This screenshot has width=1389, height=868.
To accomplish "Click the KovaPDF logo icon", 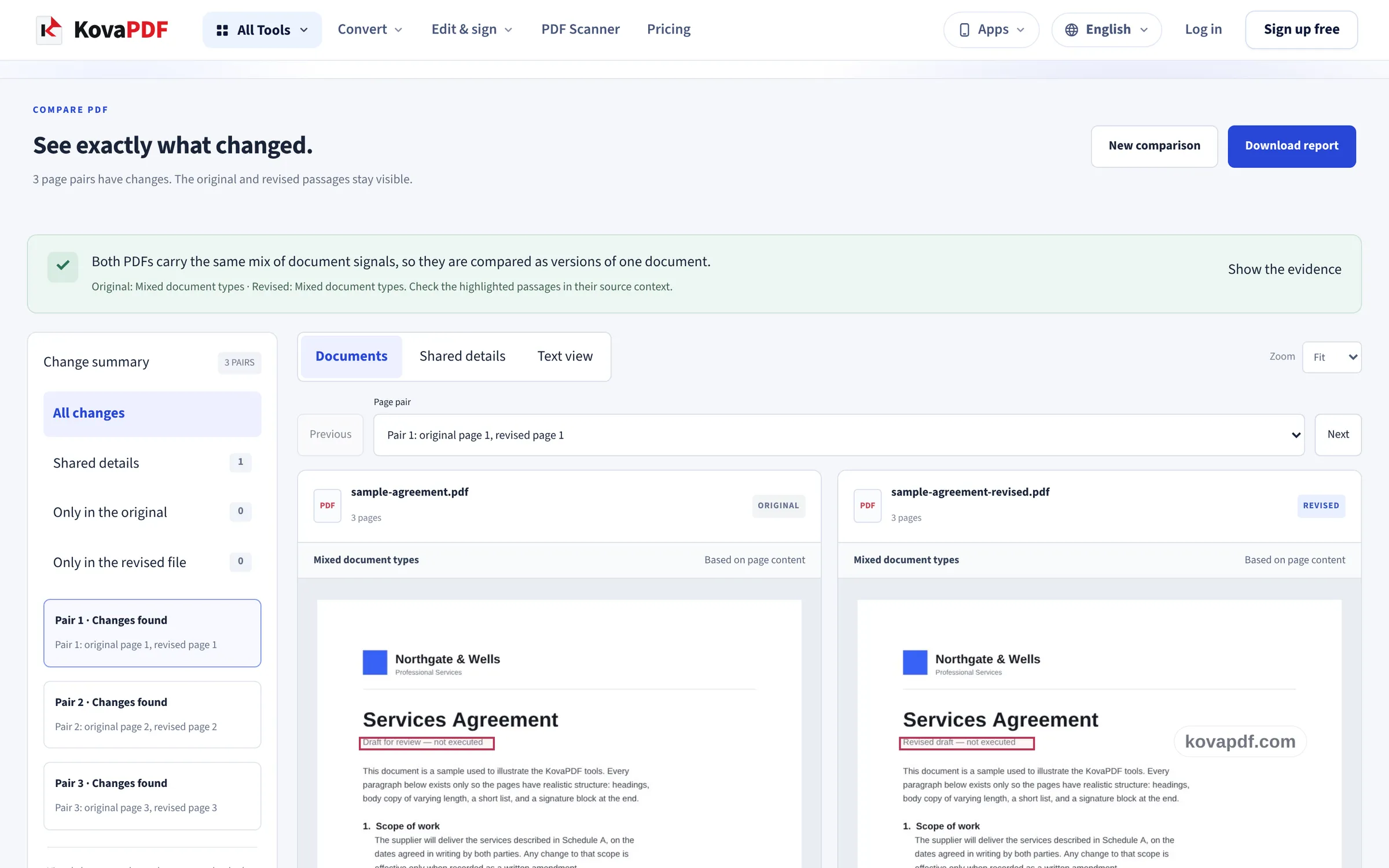I will pos(49,30).
